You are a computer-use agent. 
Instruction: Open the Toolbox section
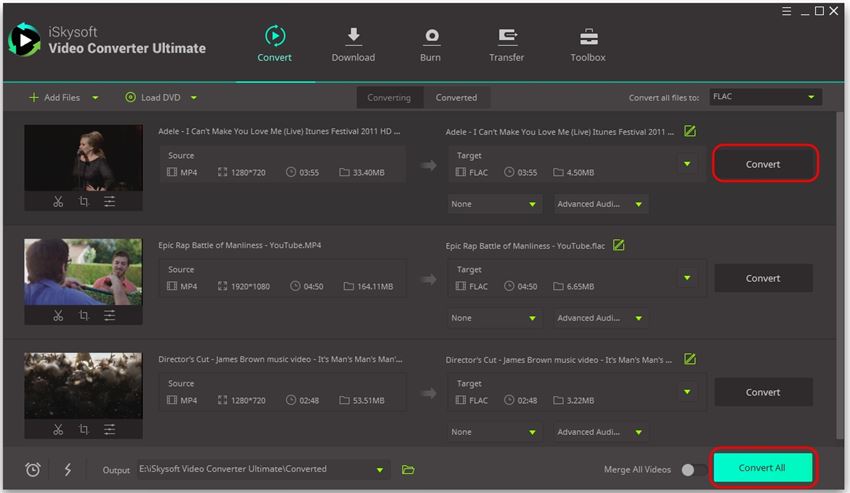(587, 45)
